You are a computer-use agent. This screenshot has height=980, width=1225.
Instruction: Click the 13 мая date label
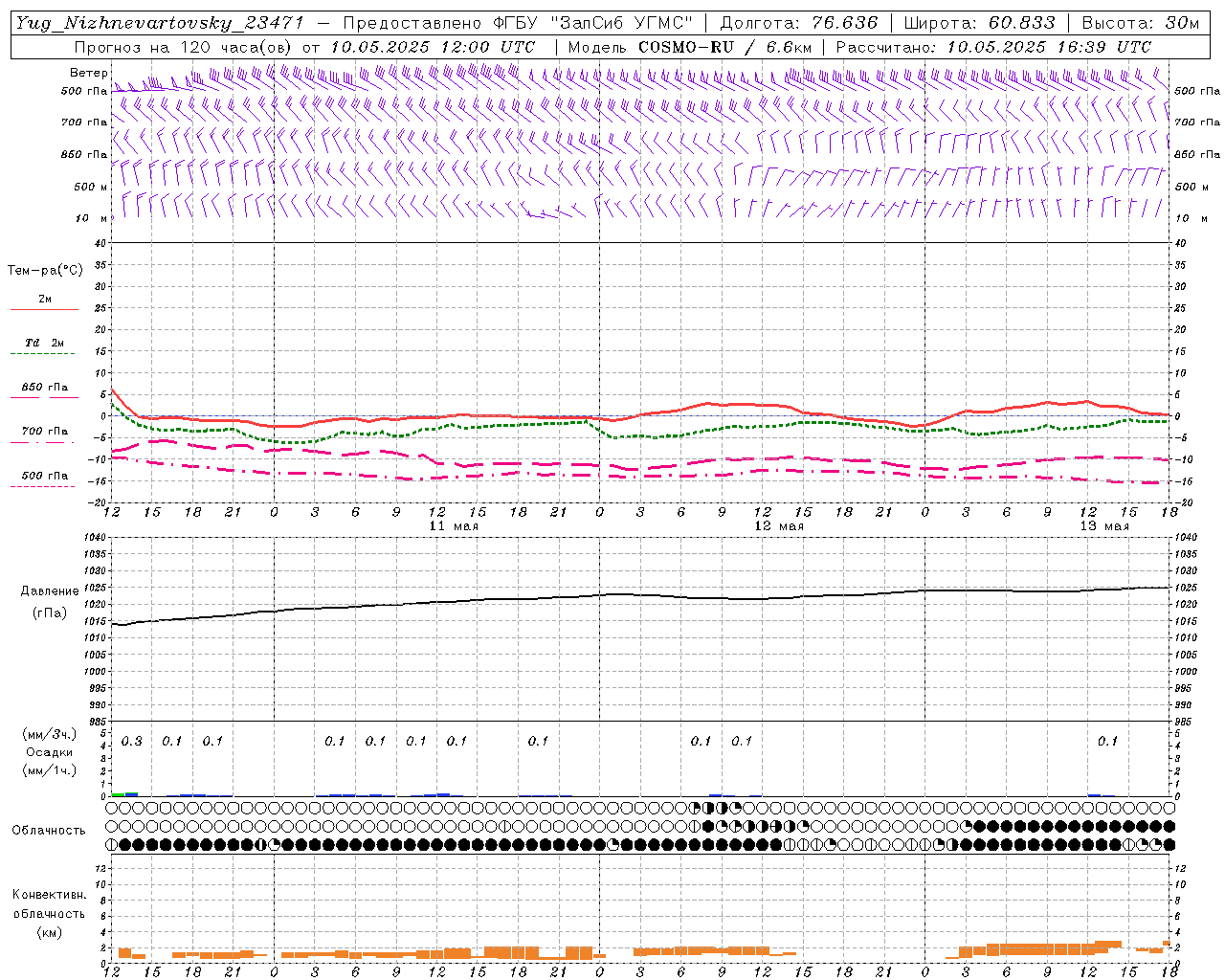[1104, 526]
